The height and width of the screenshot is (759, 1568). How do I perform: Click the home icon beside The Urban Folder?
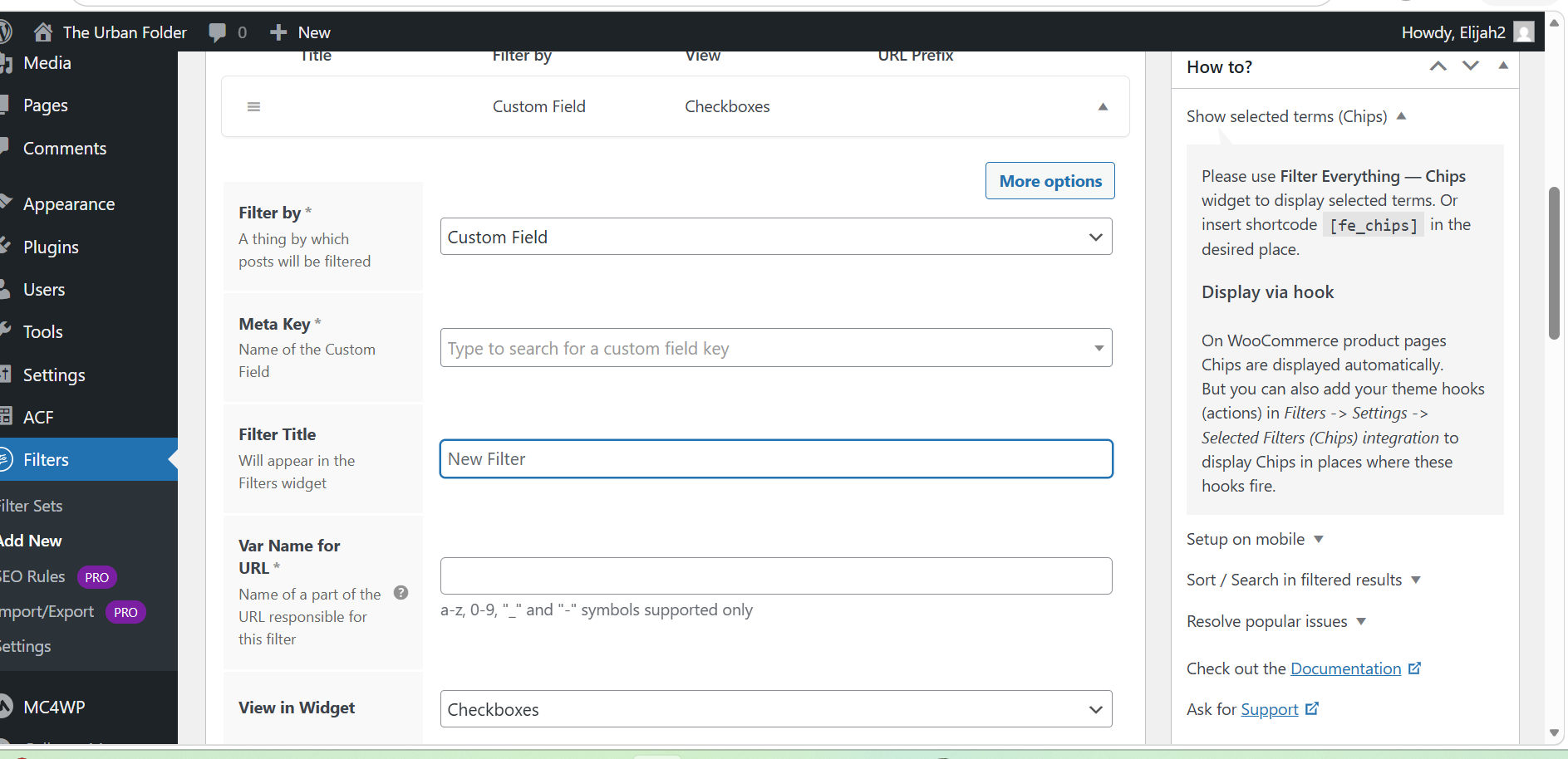tap(42, 32)
